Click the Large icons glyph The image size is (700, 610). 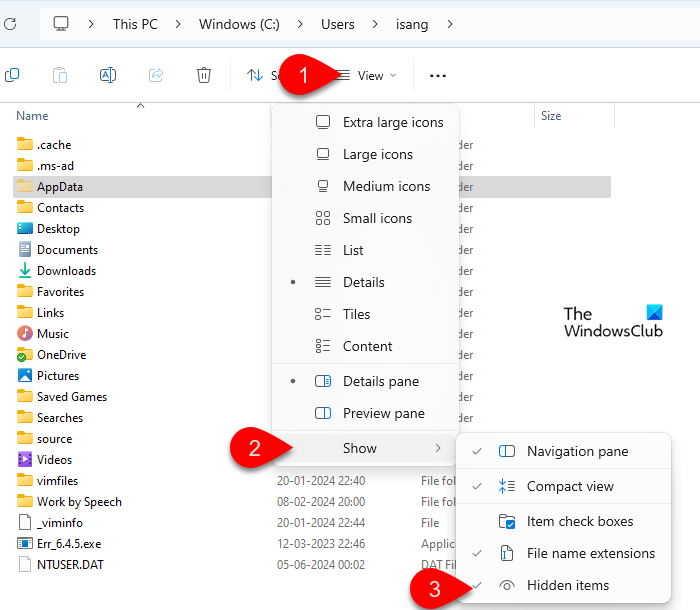(x=323, y=154)
